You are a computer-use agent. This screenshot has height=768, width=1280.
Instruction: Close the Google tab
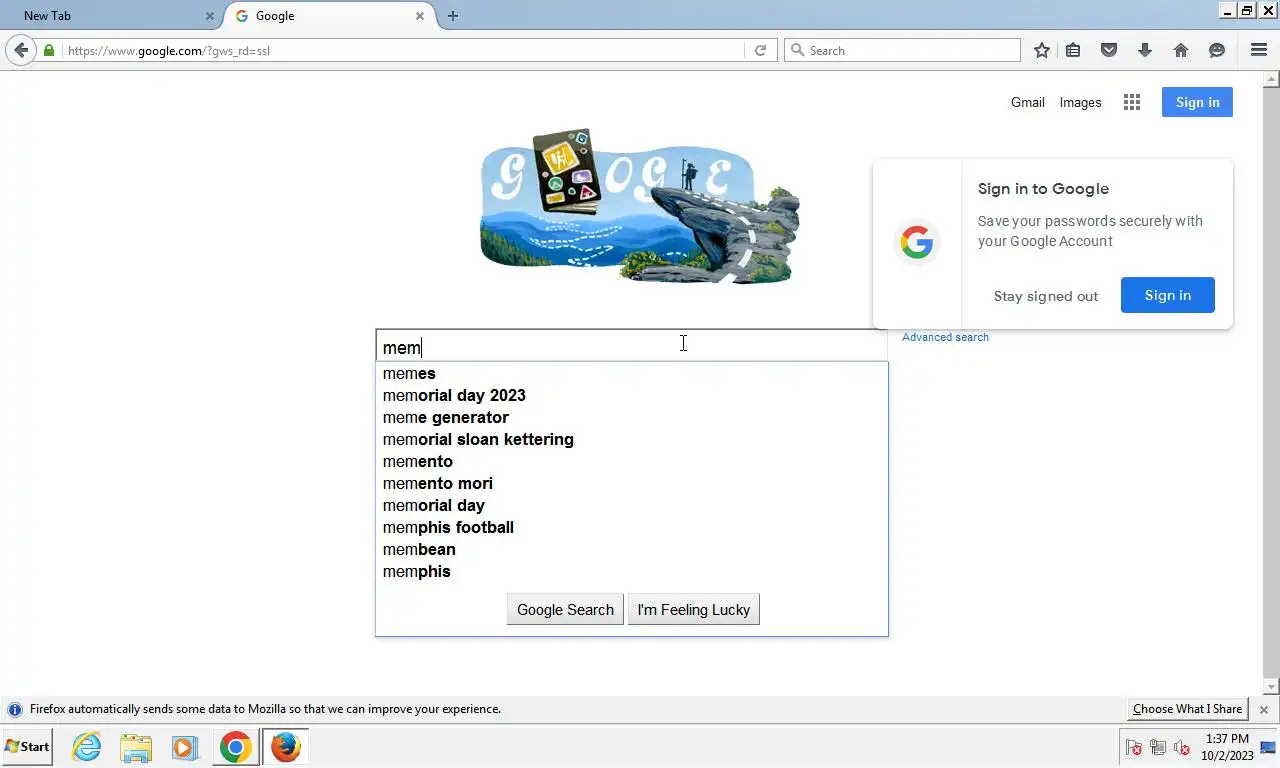420,16
